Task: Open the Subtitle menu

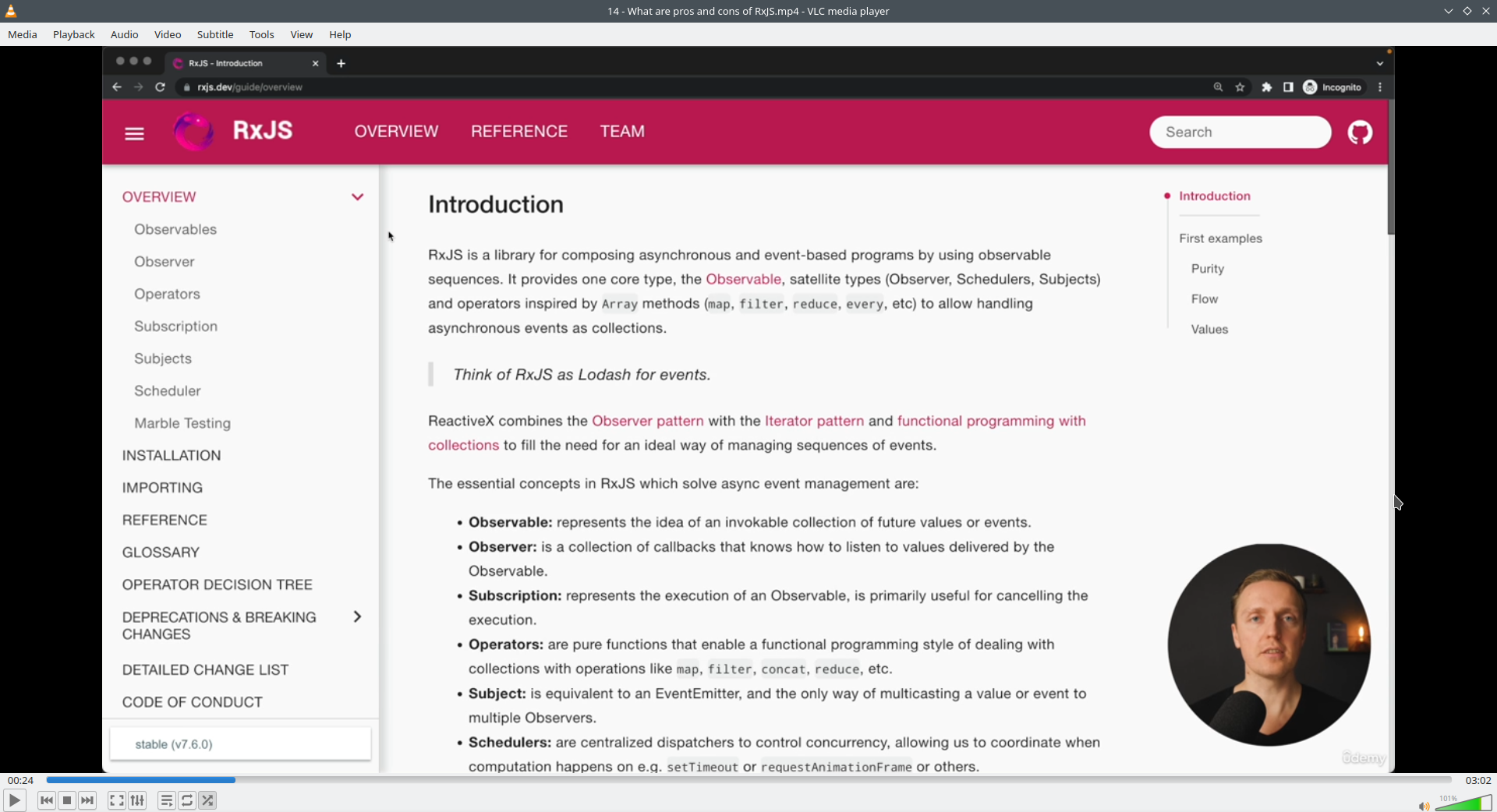Action: [x=215, y=34]
